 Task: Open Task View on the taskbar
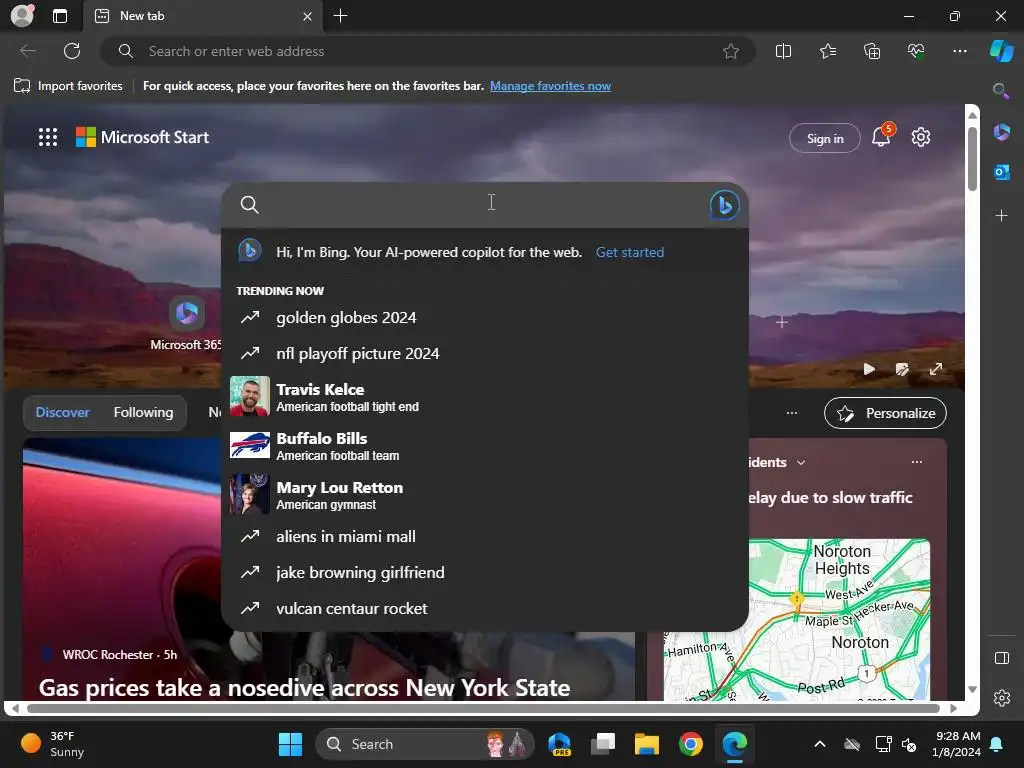pyautogui.click(x=603, y=744)
